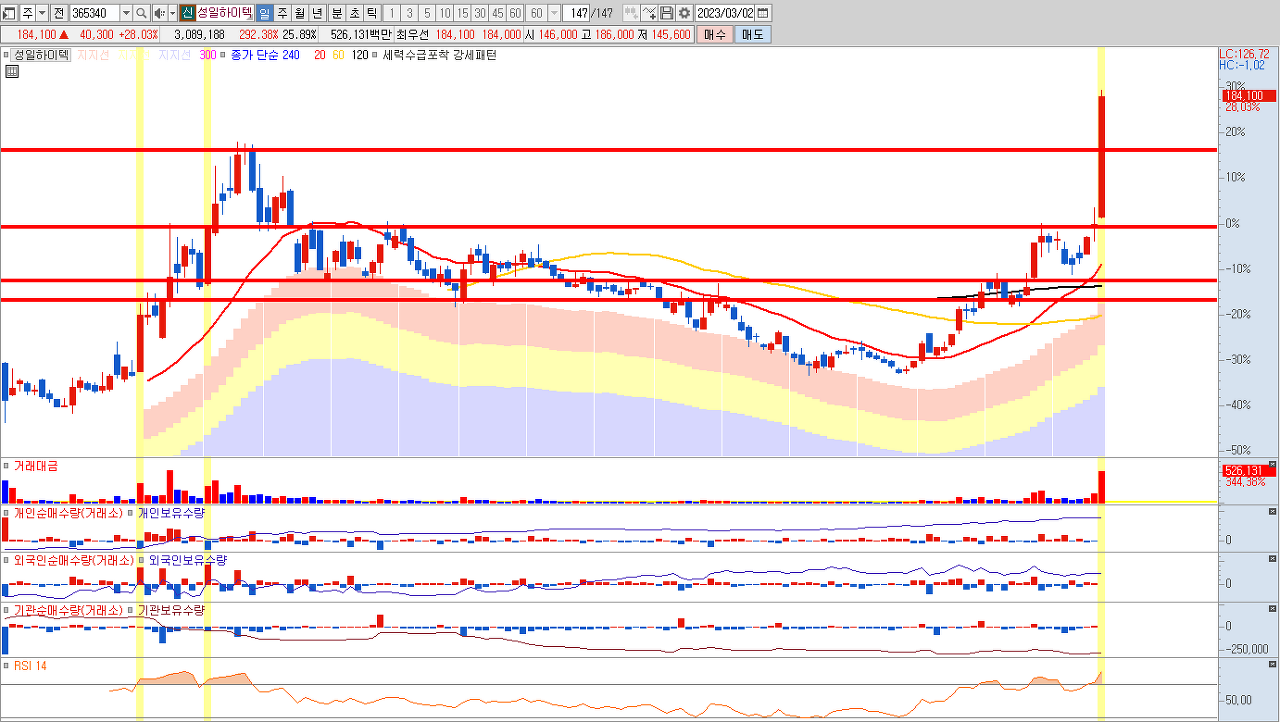Toggle the marker before 종가 단순 240
The height and width of the screenshot is (722, 1280).
[x=222, y=55]
